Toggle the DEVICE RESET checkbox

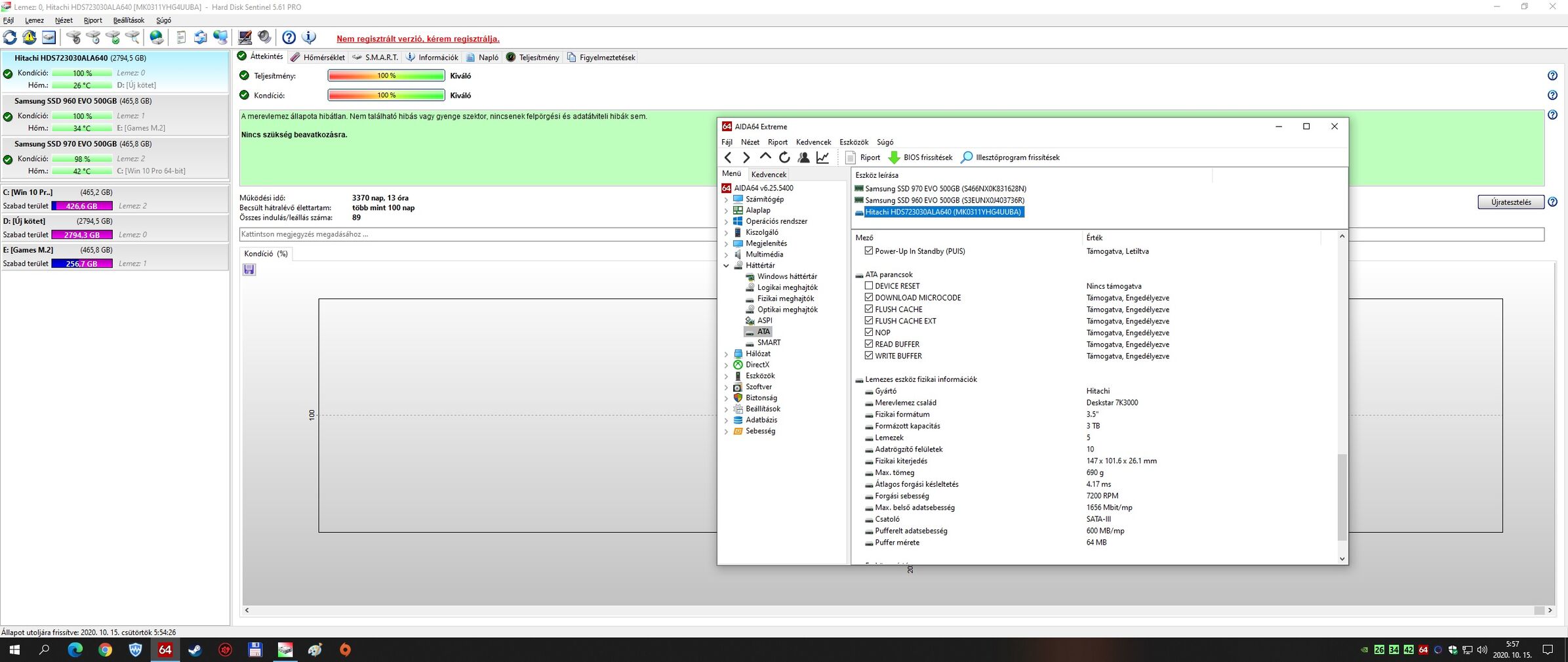point(869,286)
